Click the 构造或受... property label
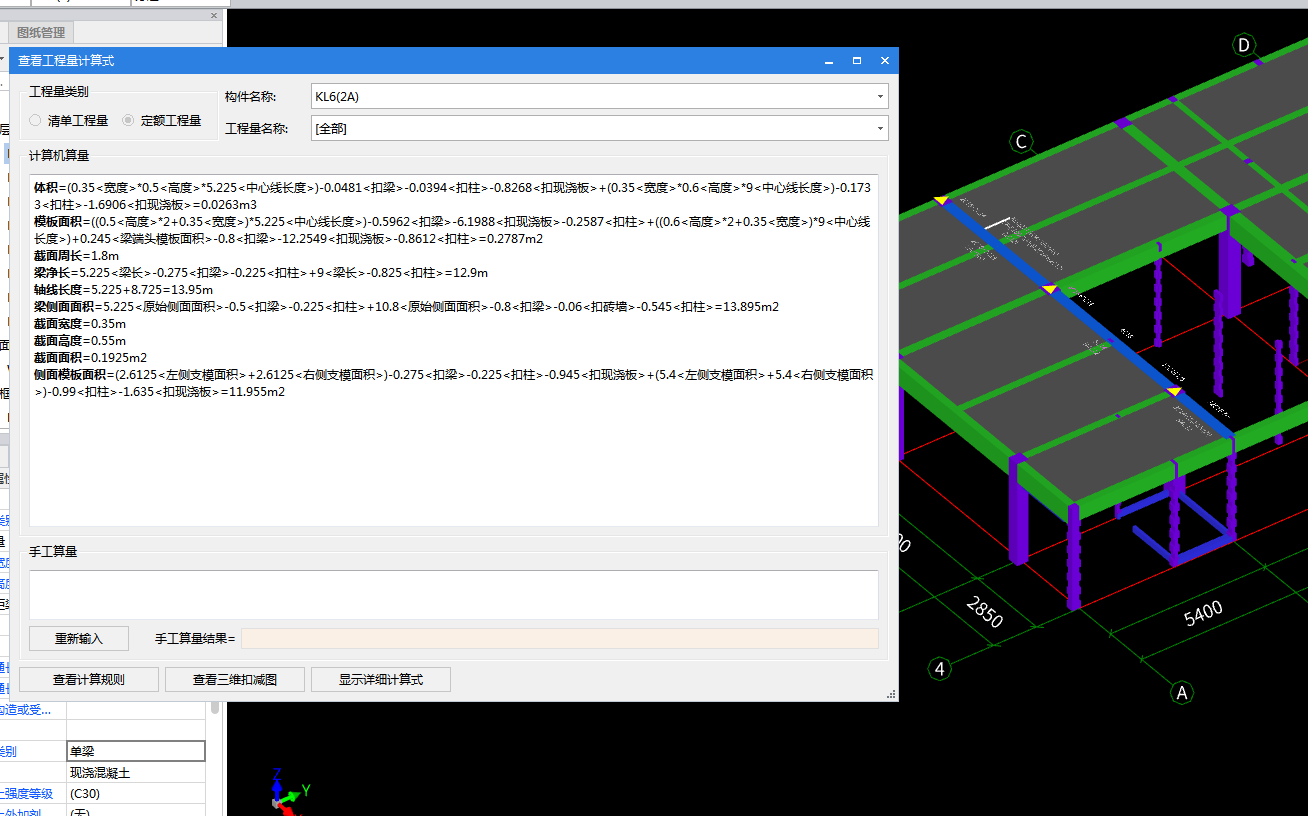The height and width of the screenshot is (816, 1308). (25, 710)
